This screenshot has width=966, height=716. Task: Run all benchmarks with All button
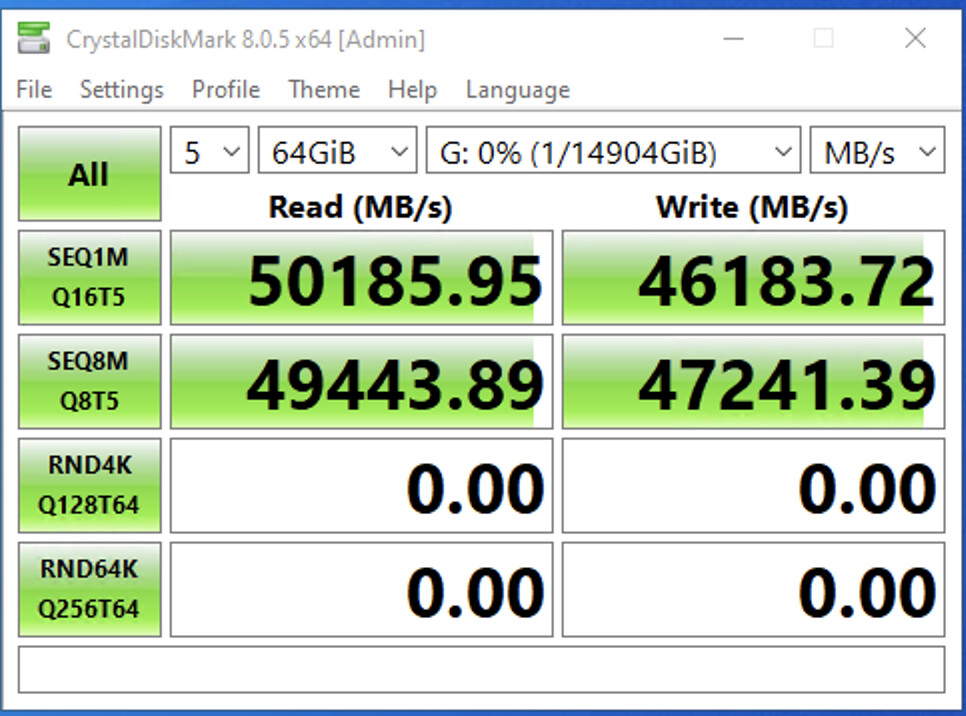(89, 175)
